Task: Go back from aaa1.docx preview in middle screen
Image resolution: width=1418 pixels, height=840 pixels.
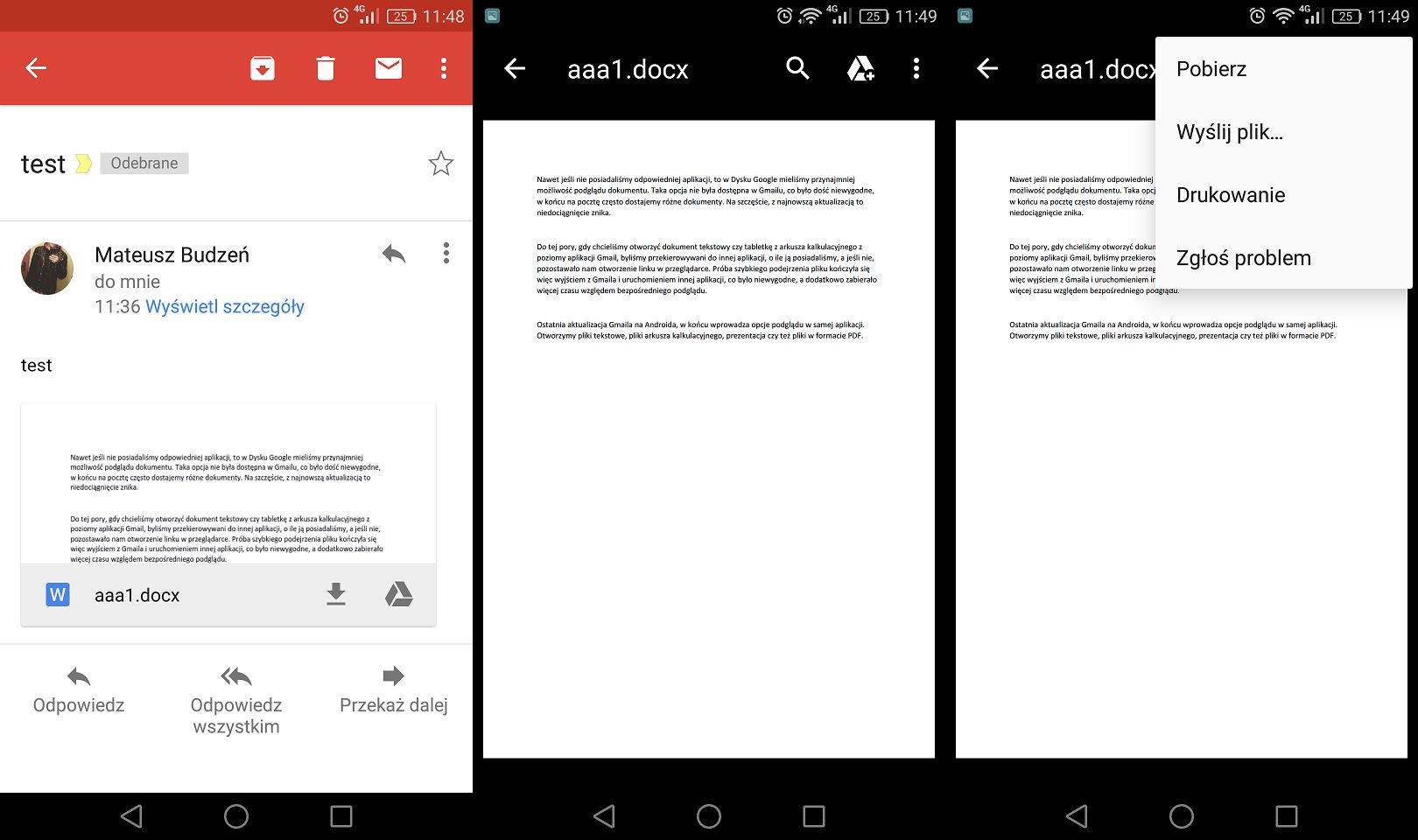Action: click(x=515, y=68)
